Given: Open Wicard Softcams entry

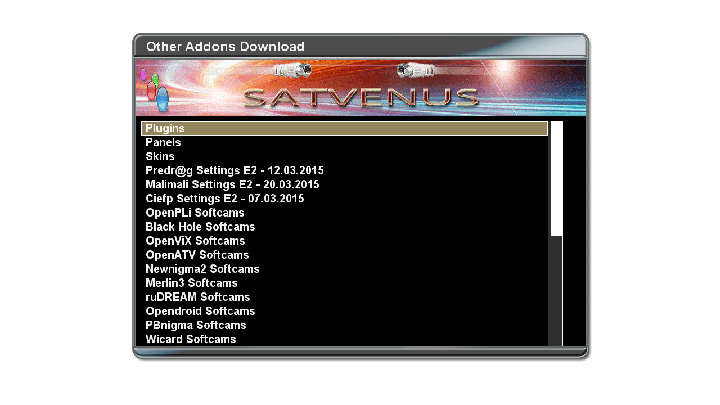Looking at the screenshot, I should (344, 339).
